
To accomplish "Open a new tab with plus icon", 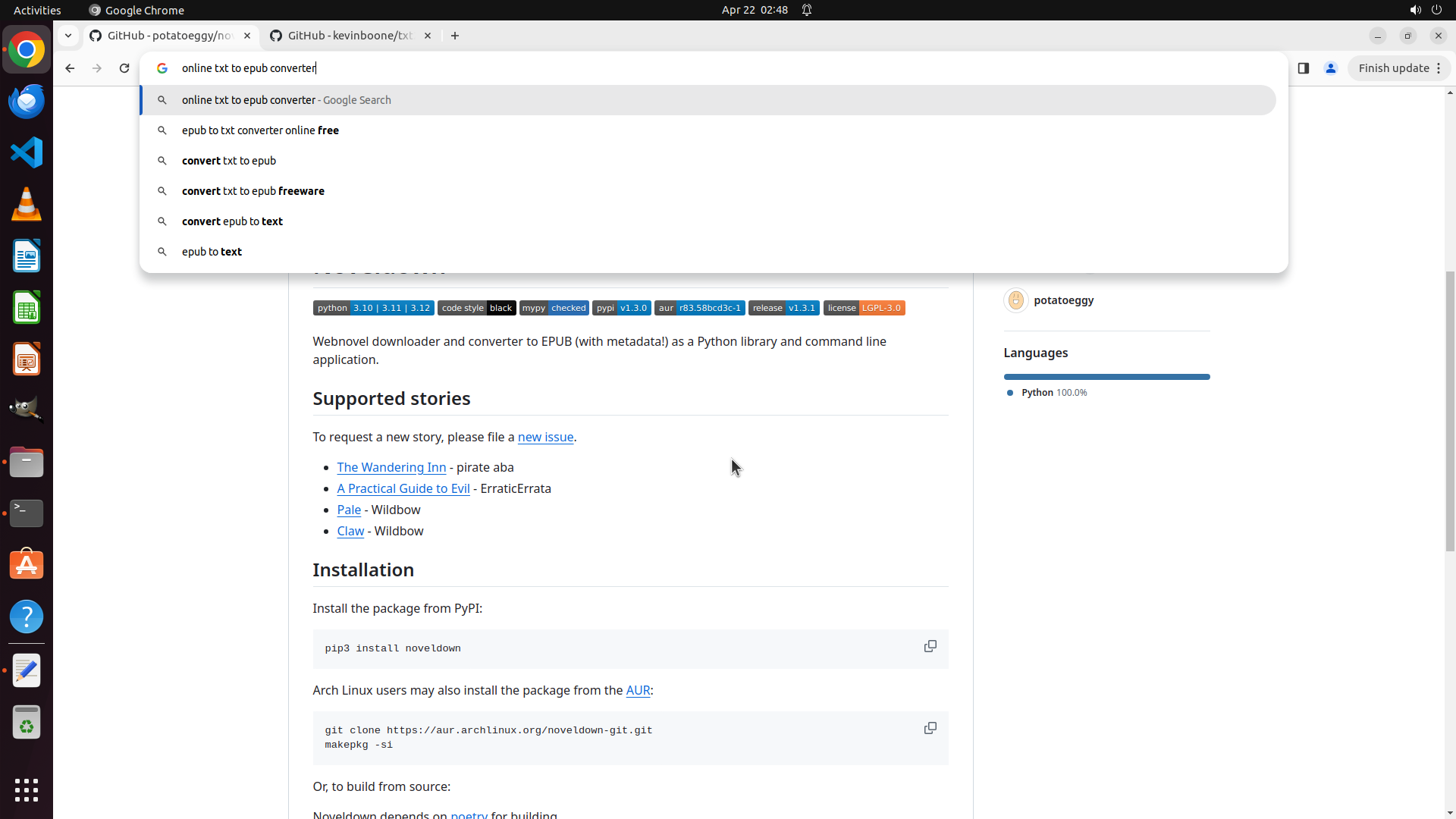I will pyautogui.click(x=455, y=36).
